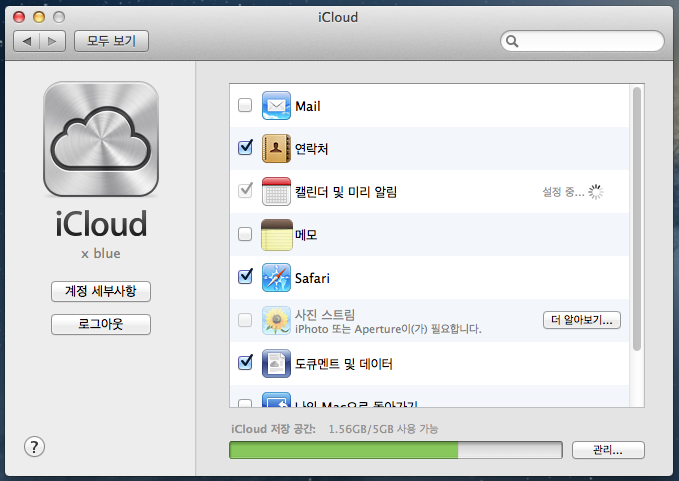Viewport: 679px width, 481px height.
Task: Click the 'iPhoto 또는 Aperture이(가) 필요합니다.' text
Action: pyautogui.click(x=388, y=329)
